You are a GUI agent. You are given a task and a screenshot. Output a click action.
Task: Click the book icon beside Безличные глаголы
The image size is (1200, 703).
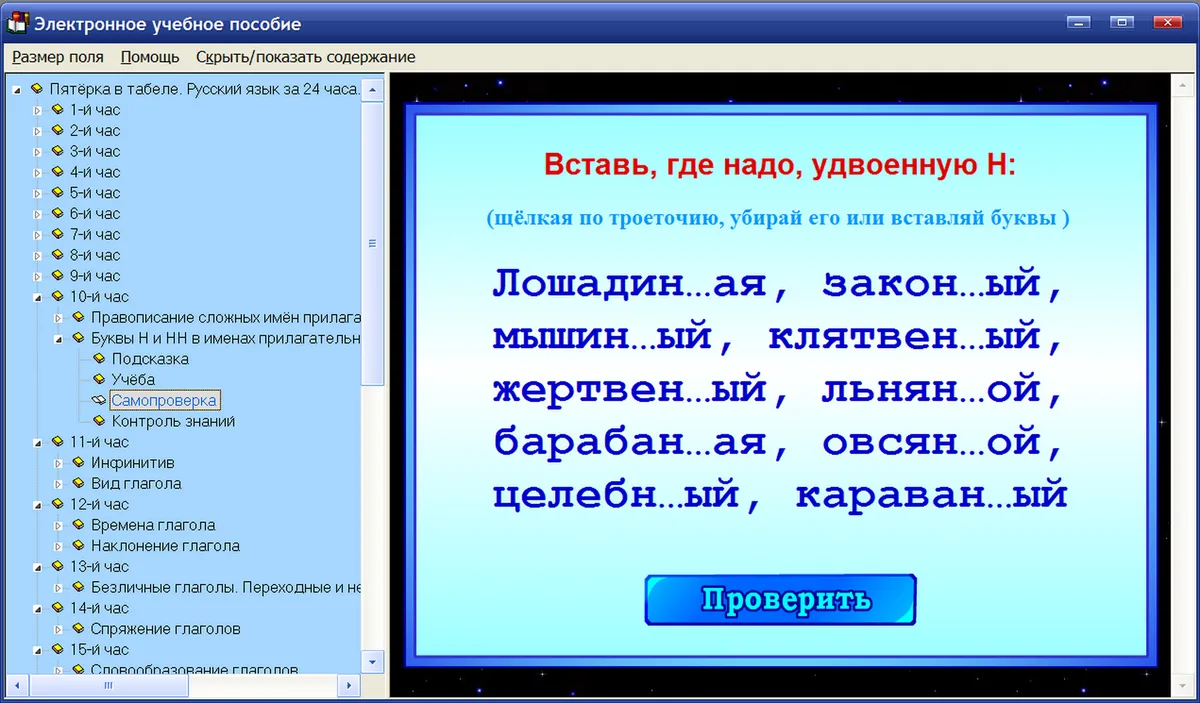(78, 588)
